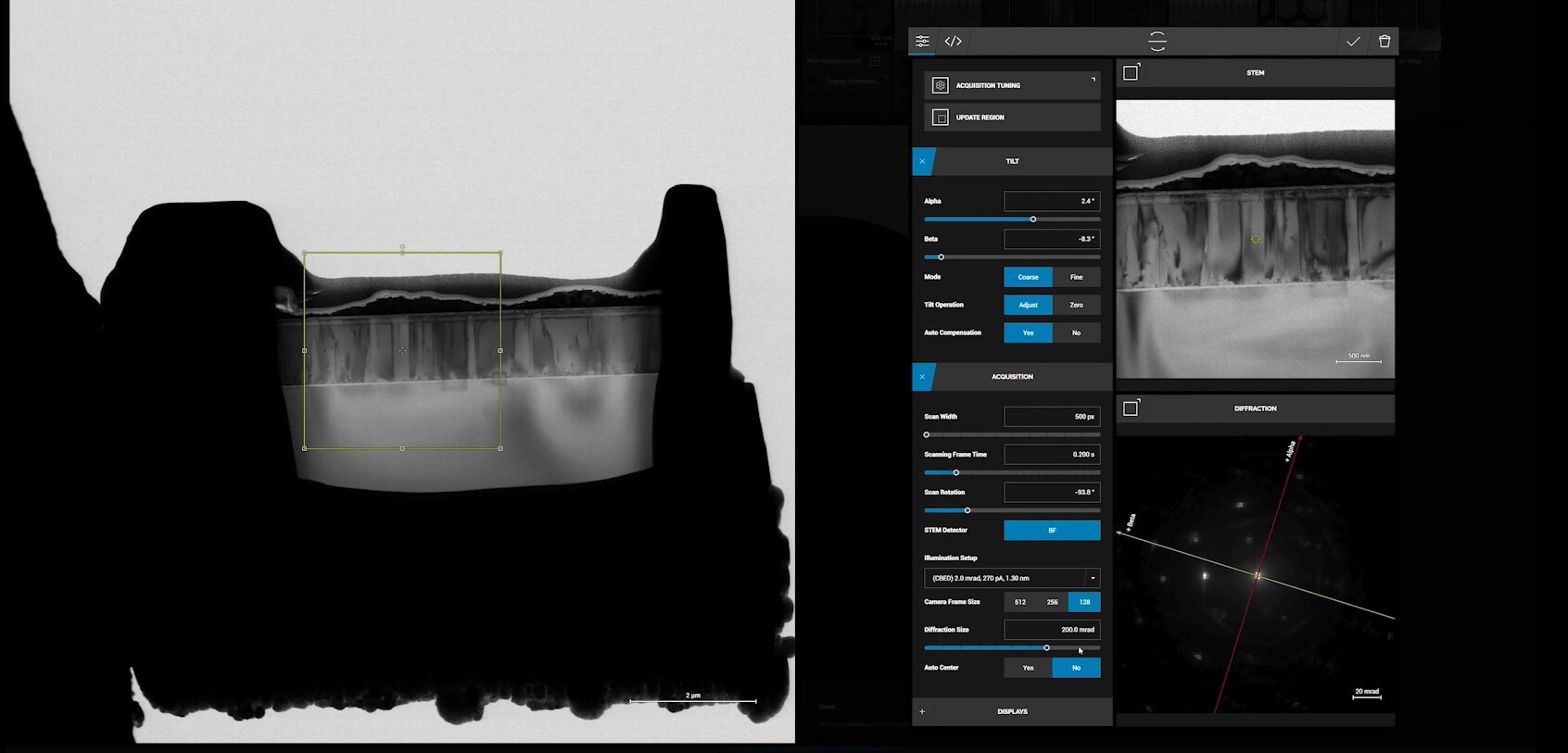Click the trash delete icon
This screenshot has height=753, width=1568.
(x=1385, y=41)
